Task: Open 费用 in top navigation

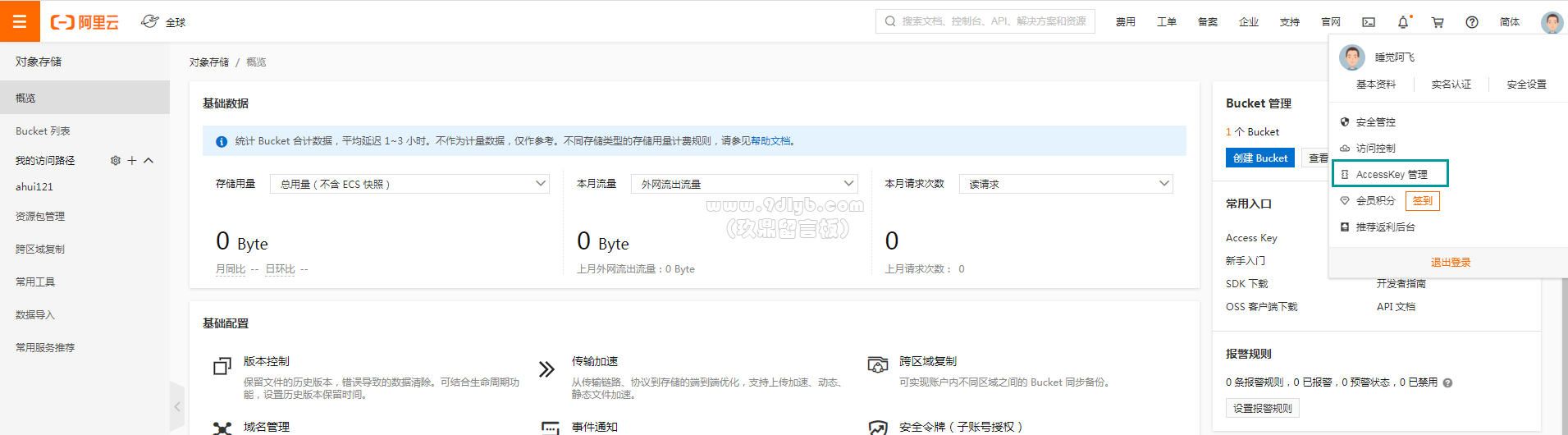Action: tap(1126, 22)
